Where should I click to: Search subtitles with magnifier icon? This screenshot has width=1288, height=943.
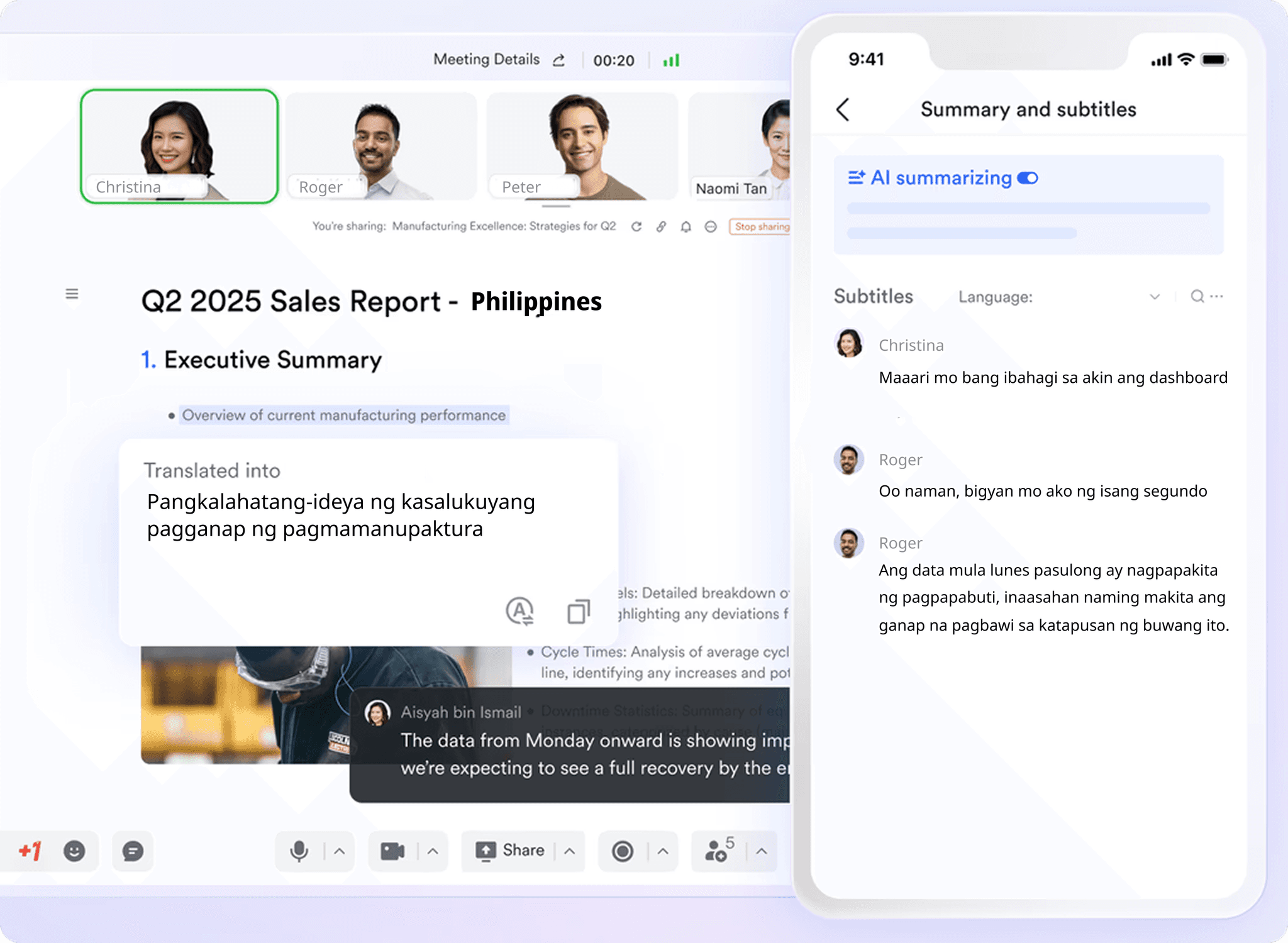1197,296
